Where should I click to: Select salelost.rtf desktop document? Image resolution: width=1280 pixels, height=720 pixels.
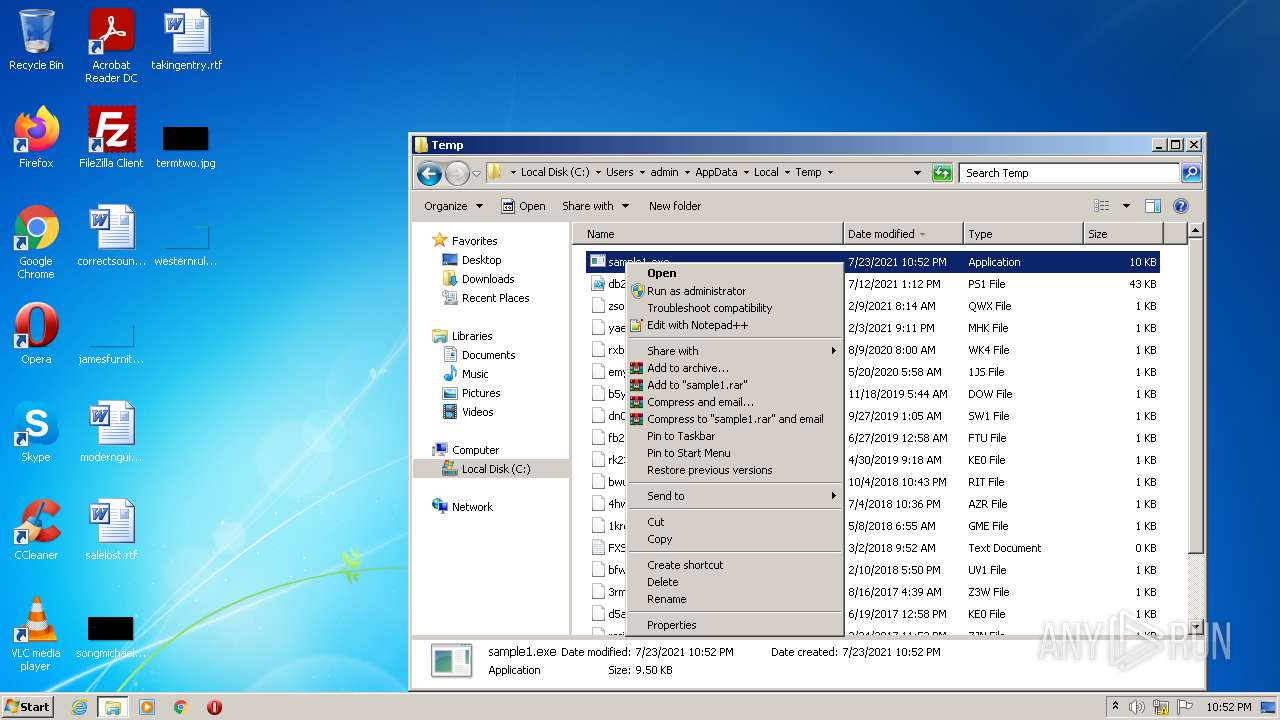111,530
